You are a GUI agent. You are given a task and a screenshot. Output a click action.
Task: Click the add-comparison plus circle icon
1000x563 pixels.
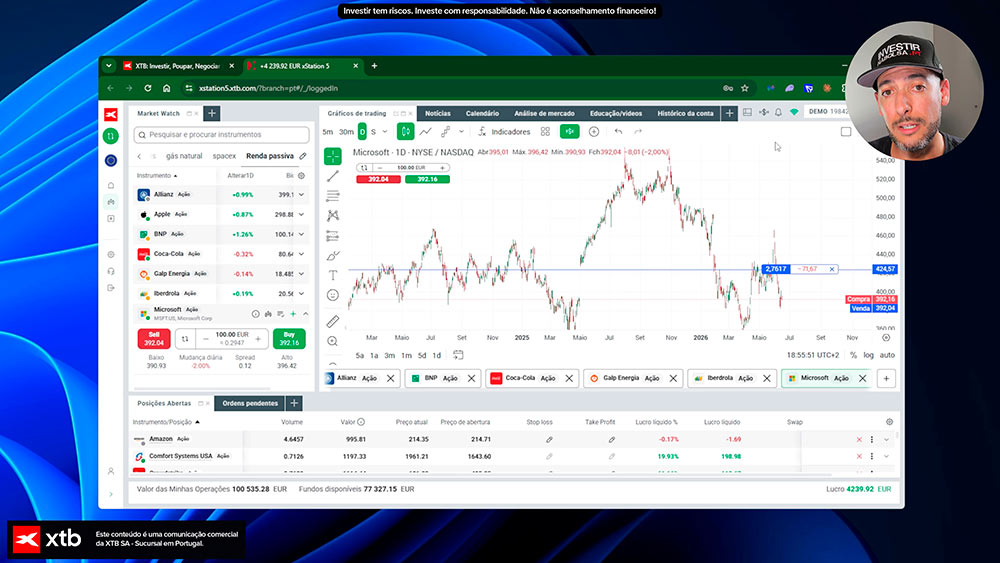pyautogui.click(x=594, y=131)
